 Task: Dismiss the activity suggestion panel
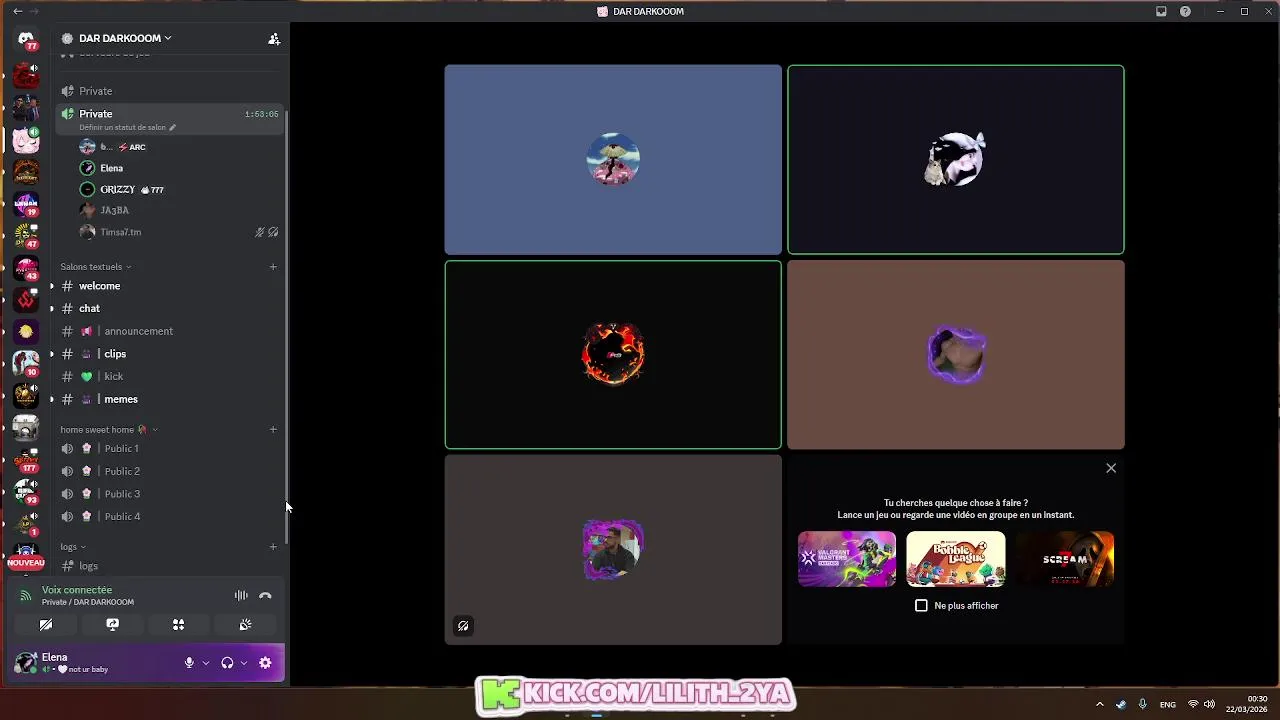[1111, 468]
